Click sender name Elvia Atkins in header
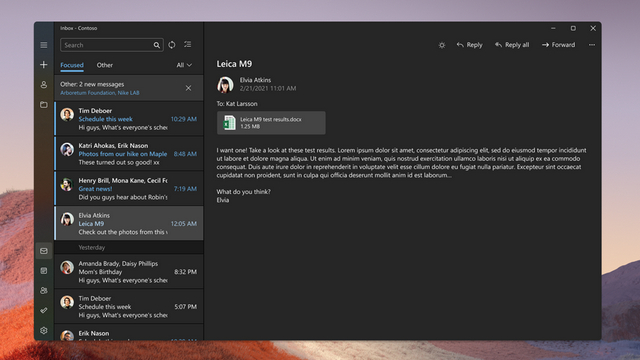Image resolution: width=640 pixels, height=360 pixels. (255, 80)
